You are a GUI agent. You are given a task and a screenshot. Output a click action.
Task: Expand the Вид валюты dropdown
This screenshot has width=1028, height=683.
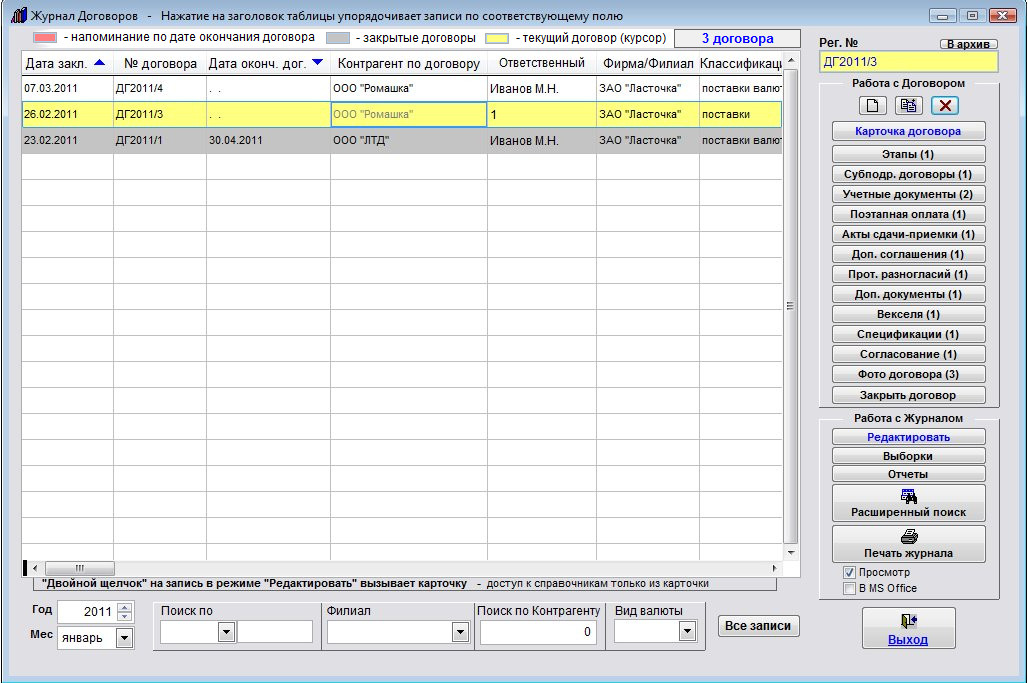tap(687, 631)
